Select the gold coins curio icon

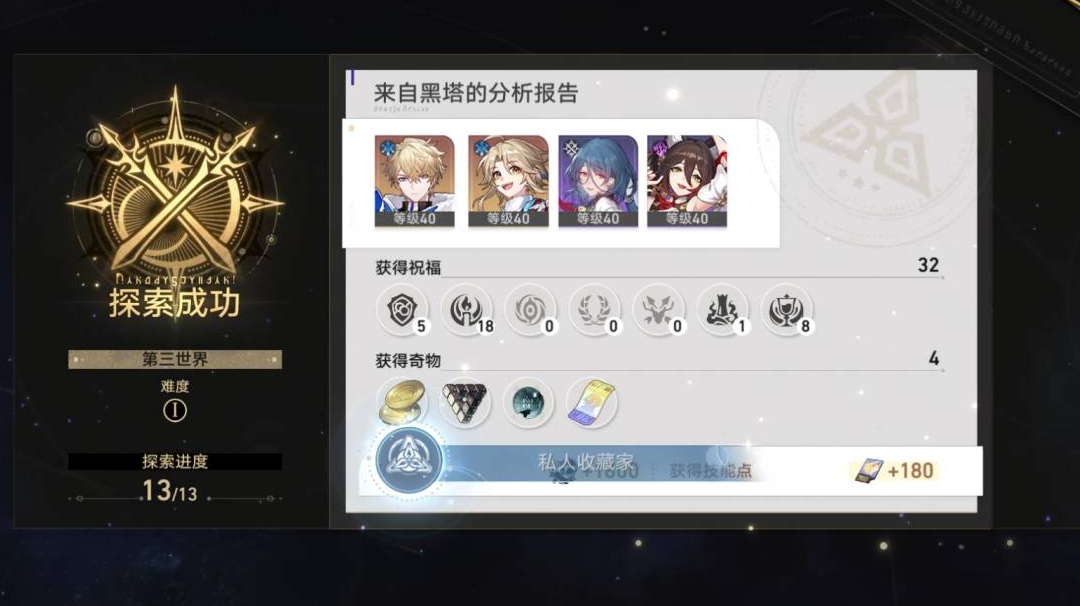(402, 403)
